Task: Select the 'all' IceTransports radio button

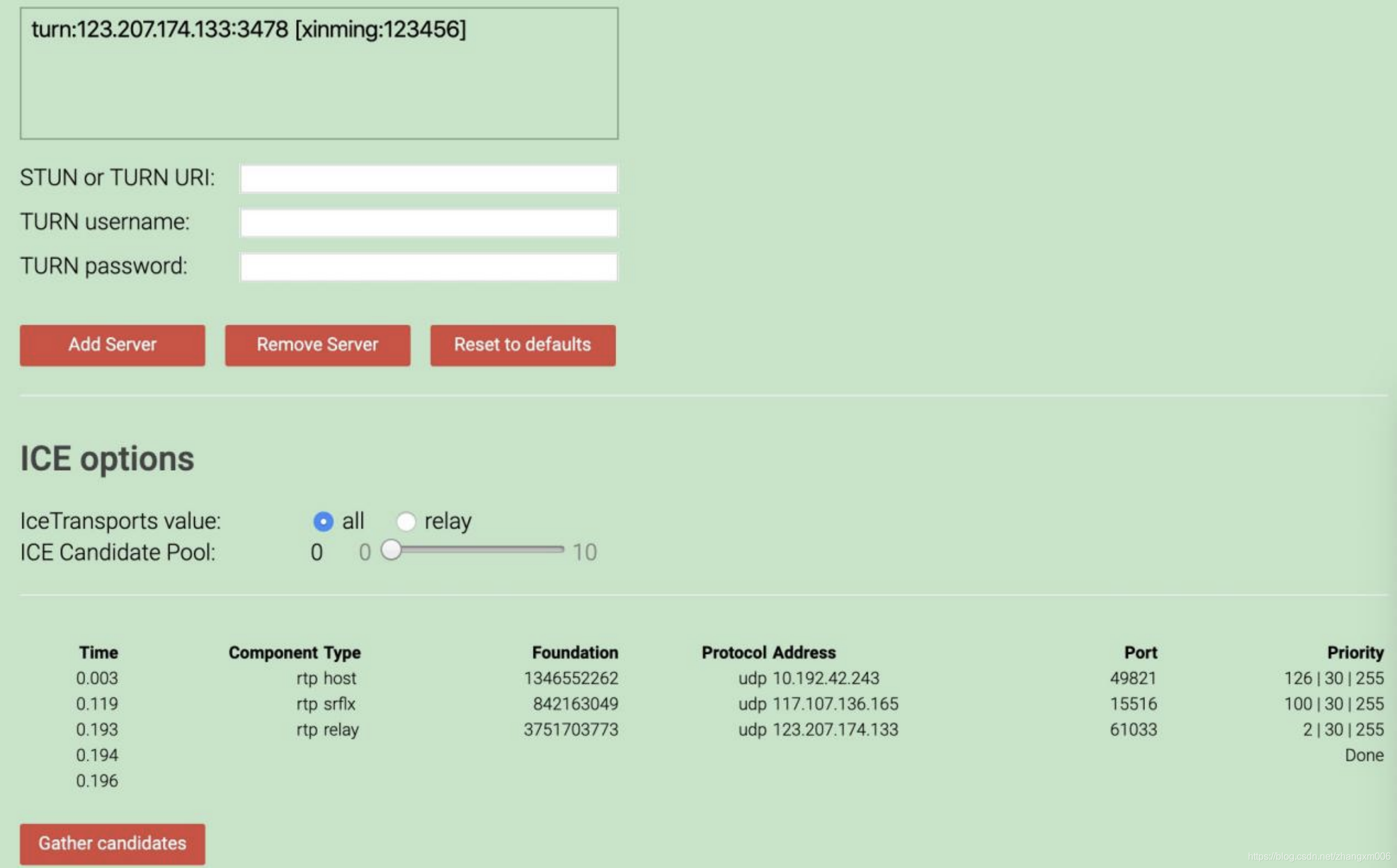Action: pyautogui.click(x=323, y=520)
